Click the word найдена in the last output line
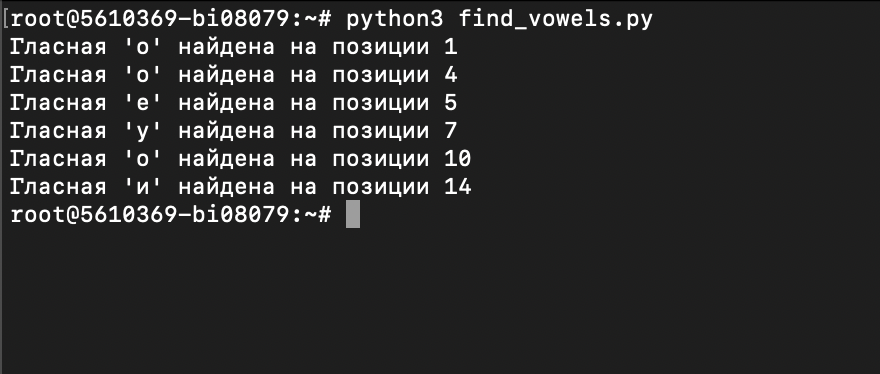The height and width of the screenshot is (374, 880). click(x=226, y=187)
